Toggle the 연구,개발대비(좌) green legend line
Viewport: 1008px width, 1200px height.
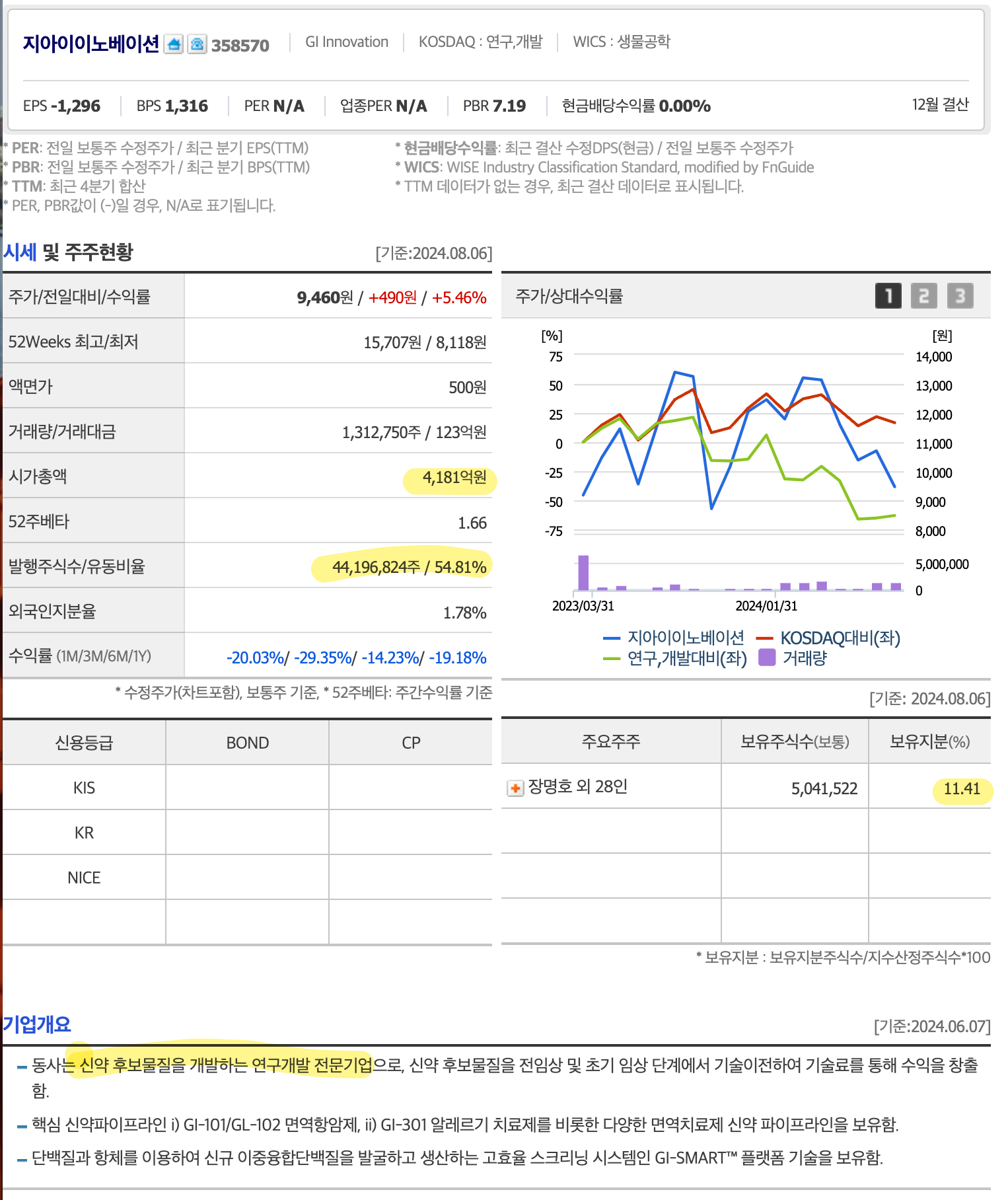coord(675,658)
